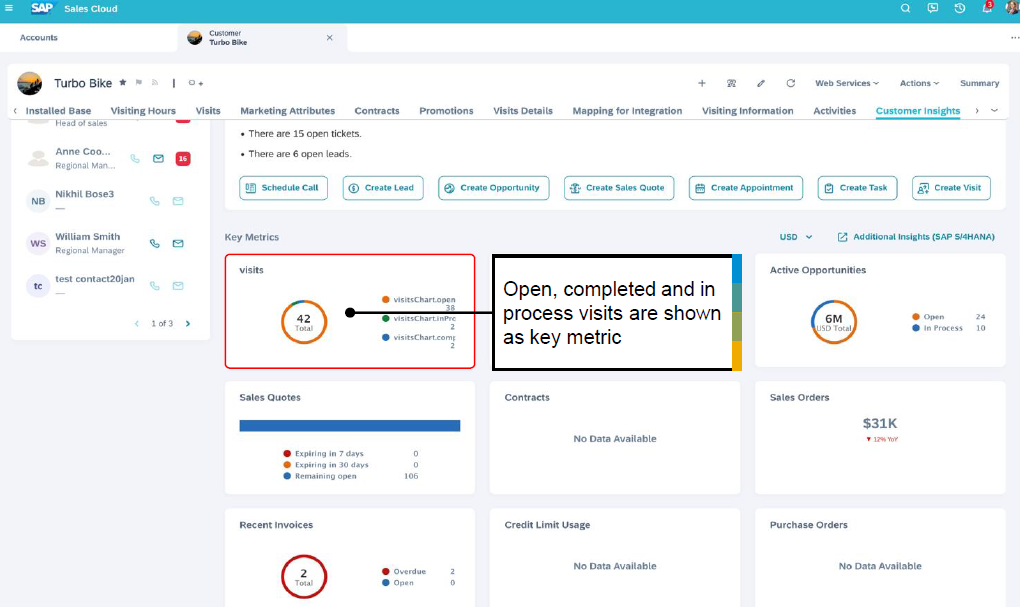Refresh the account with the refresh icon
This screenshot has width=1020, height=607.
click(x=790, y=83)
